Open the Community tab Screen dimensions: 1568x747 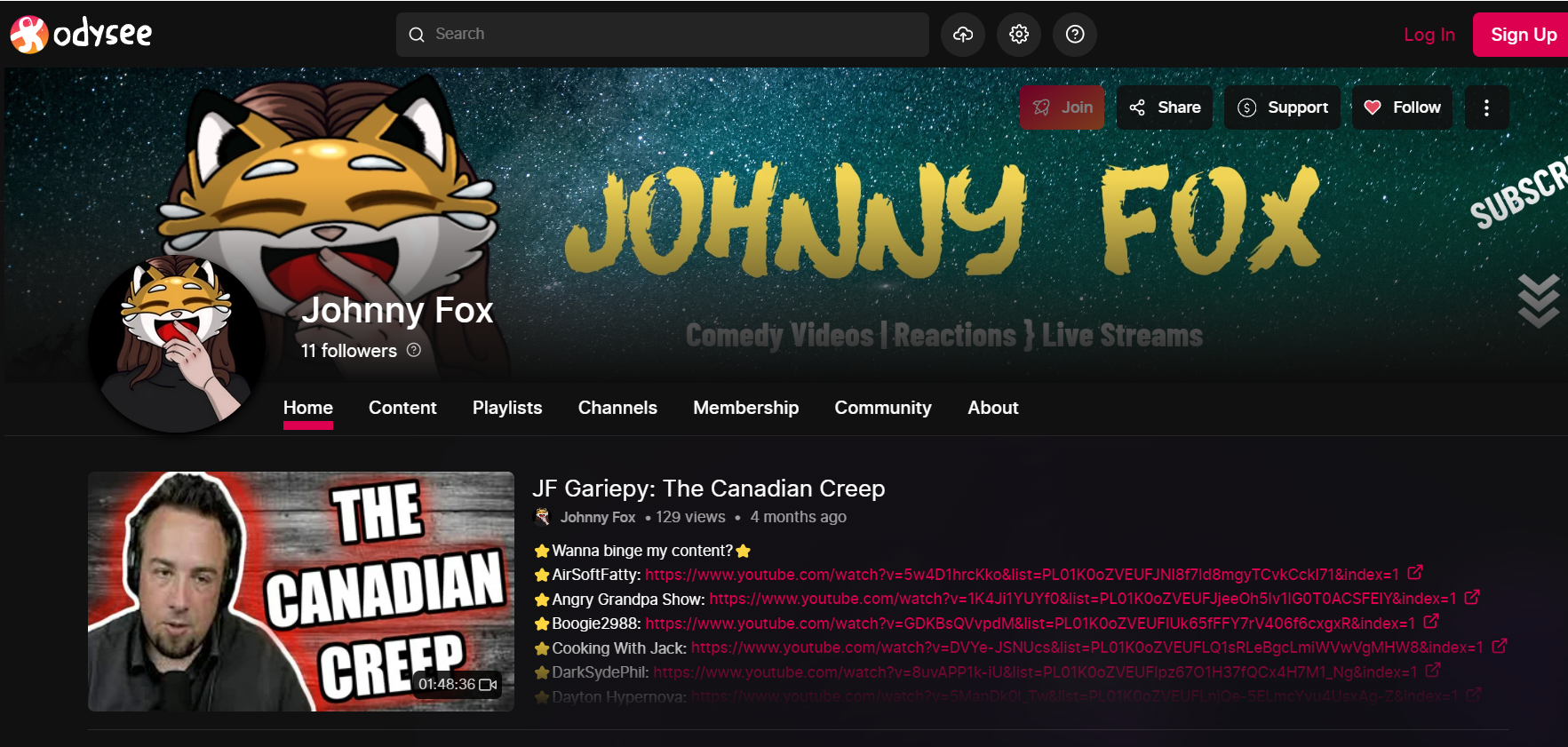(x=883, y=408)
